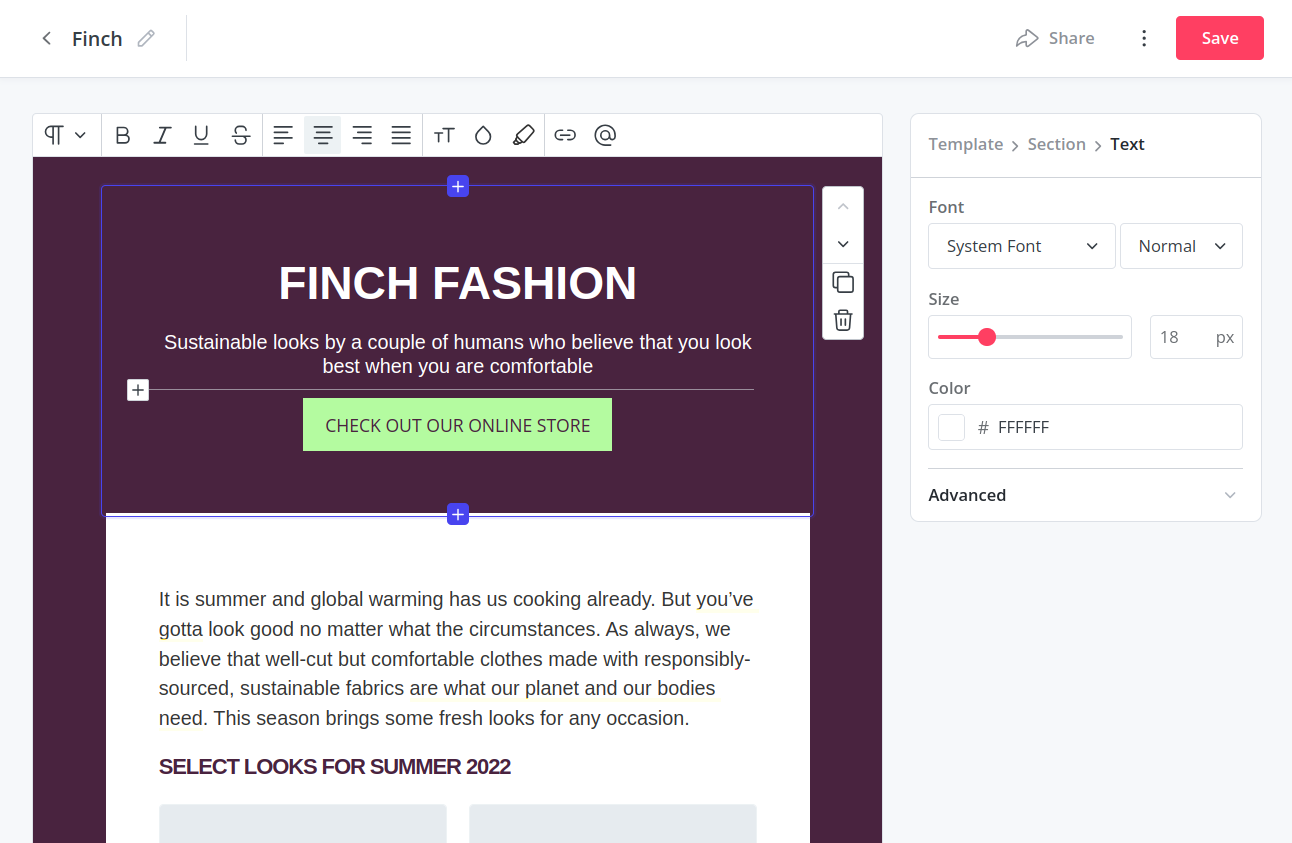Open the three-dot overflow menu
Viewport: 1292px width, 843px height.
1144,38
